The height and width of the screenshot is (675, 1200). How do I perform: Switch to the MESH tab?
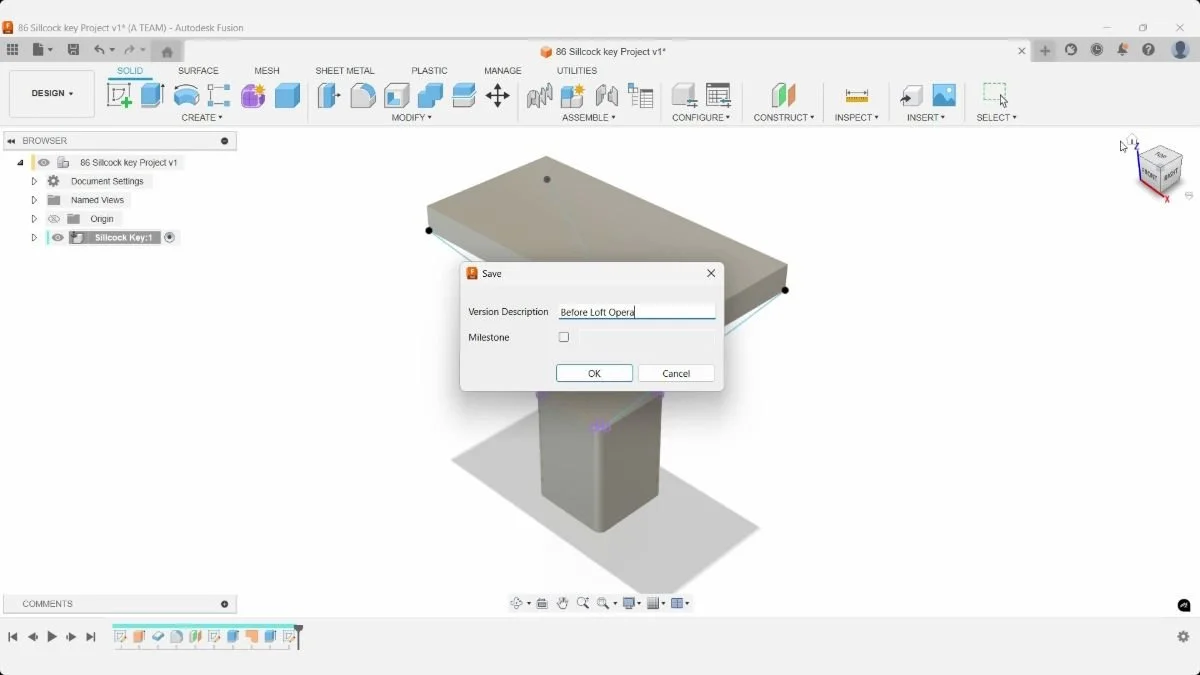pos(267,71)
